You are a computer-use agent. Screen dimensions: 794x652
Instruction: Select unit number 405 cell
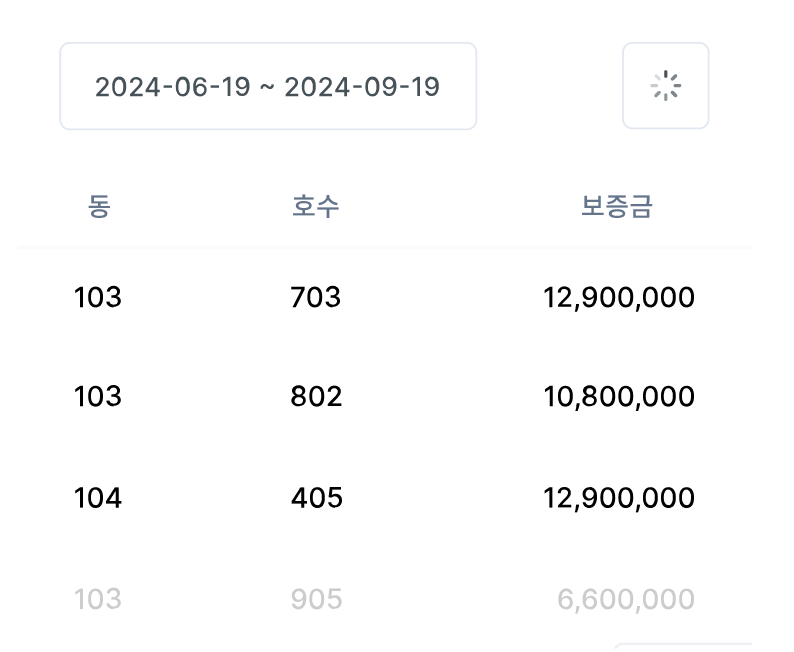click(316, 498)
